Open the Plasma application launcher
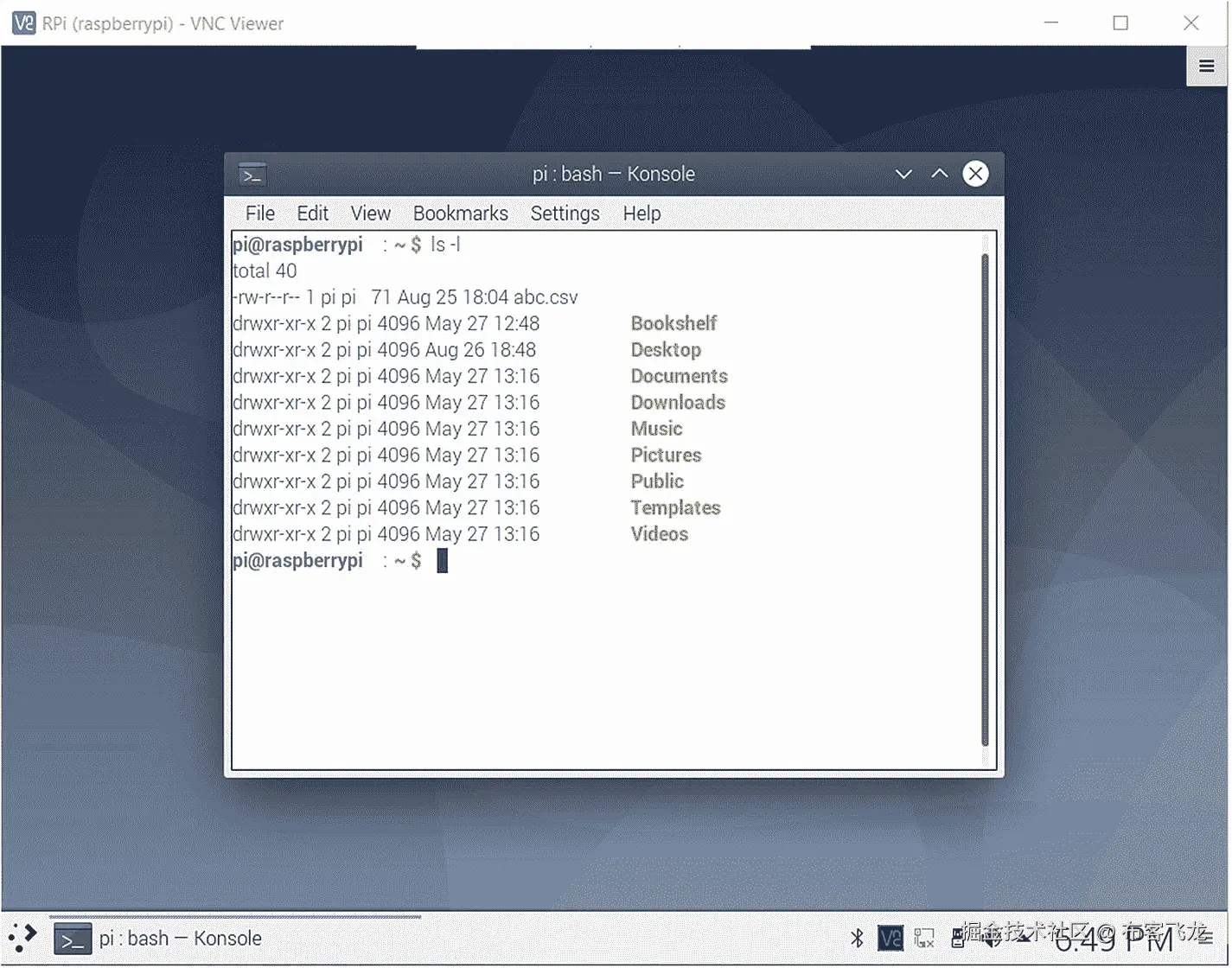Screen dimensions: 1232x968 22,938
